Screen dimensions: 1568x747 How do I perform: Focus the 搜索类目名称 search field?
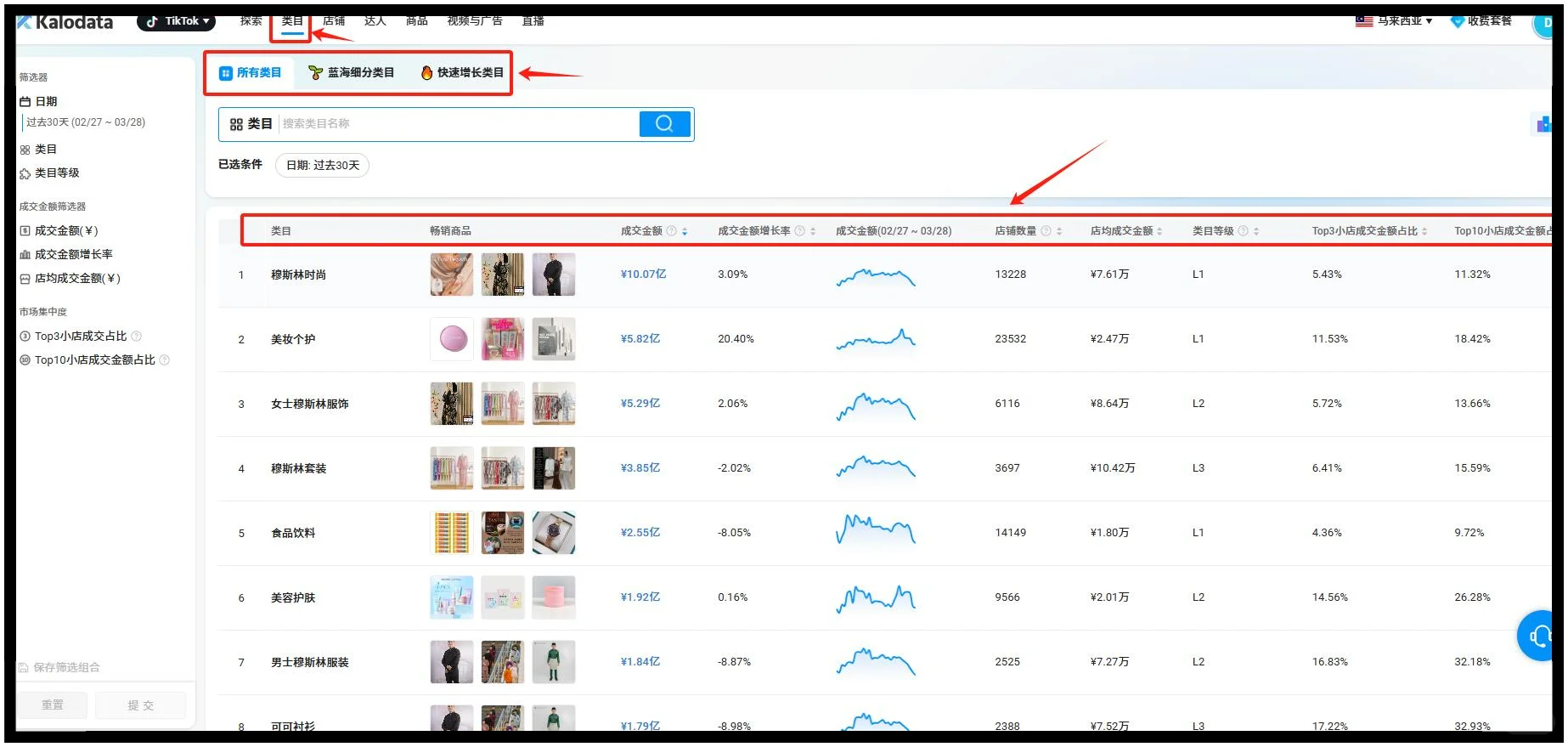pyautogui.click(x=459, y=124)
